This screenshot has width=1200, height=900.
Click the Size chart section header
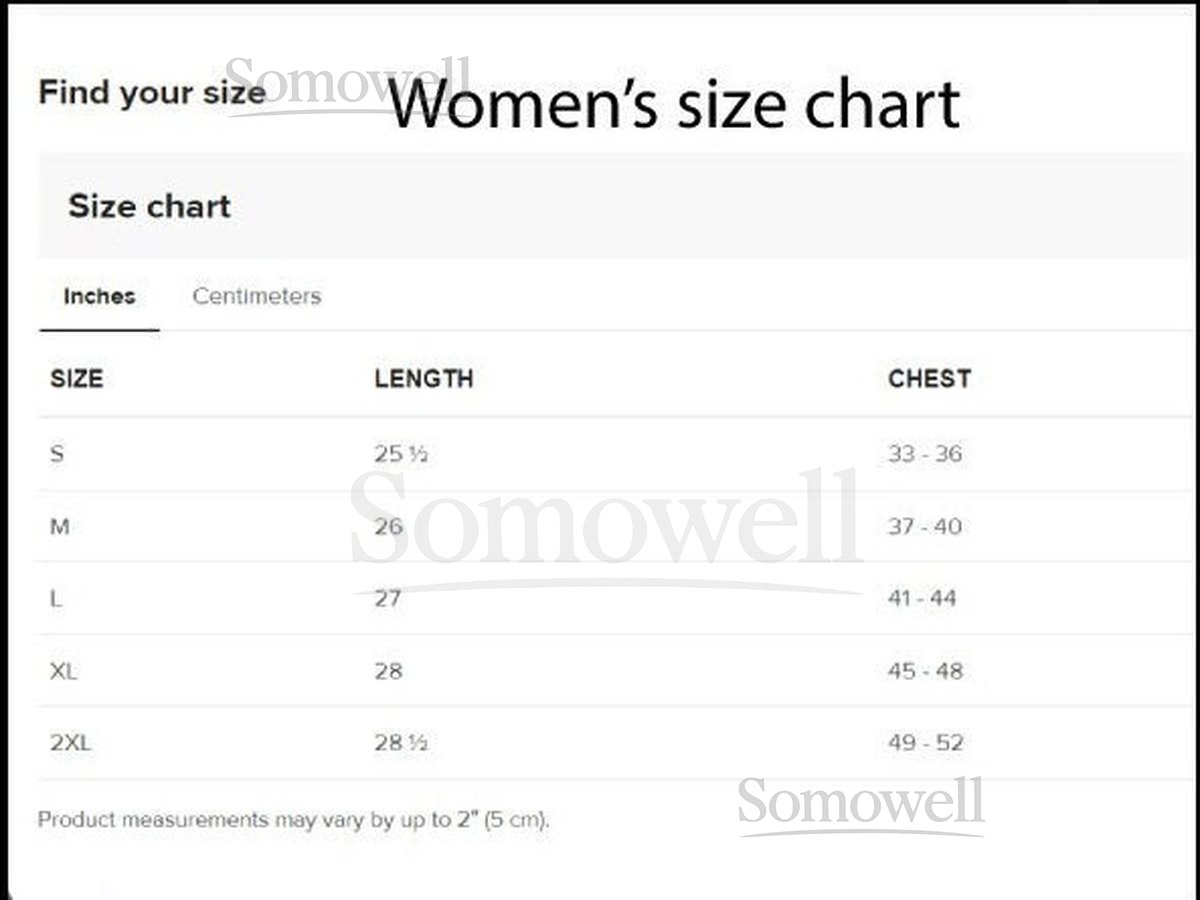pyautogui.click(x=150, y=206)
